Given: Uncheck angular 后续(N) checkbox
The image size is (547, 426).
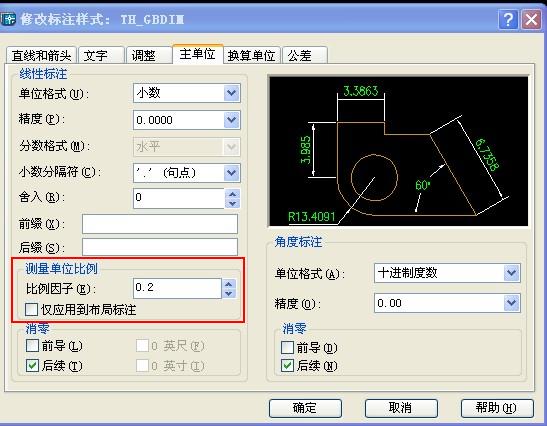Looking at the screenshot, I should tap(287, 366).
